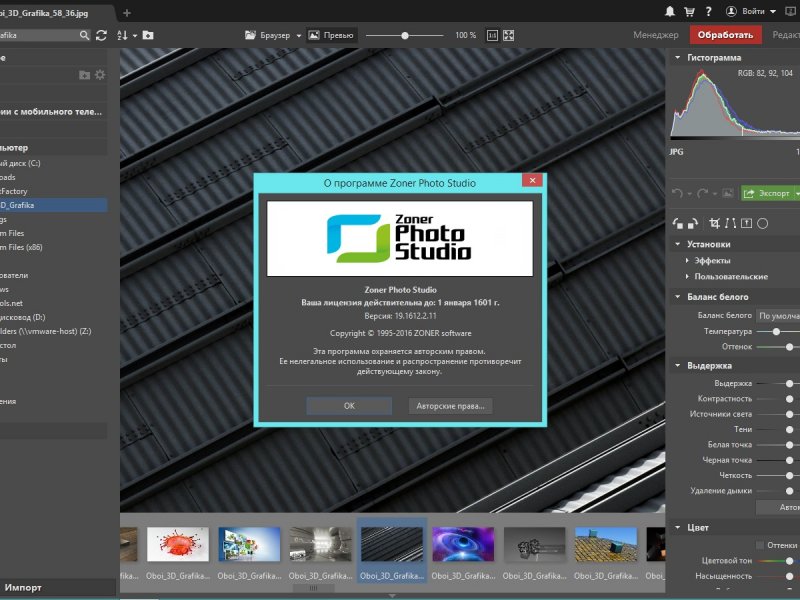The width and height of the screenshot is (800, 600).
Task: Click the Четкость slider handle
Action: pos(790,476)
